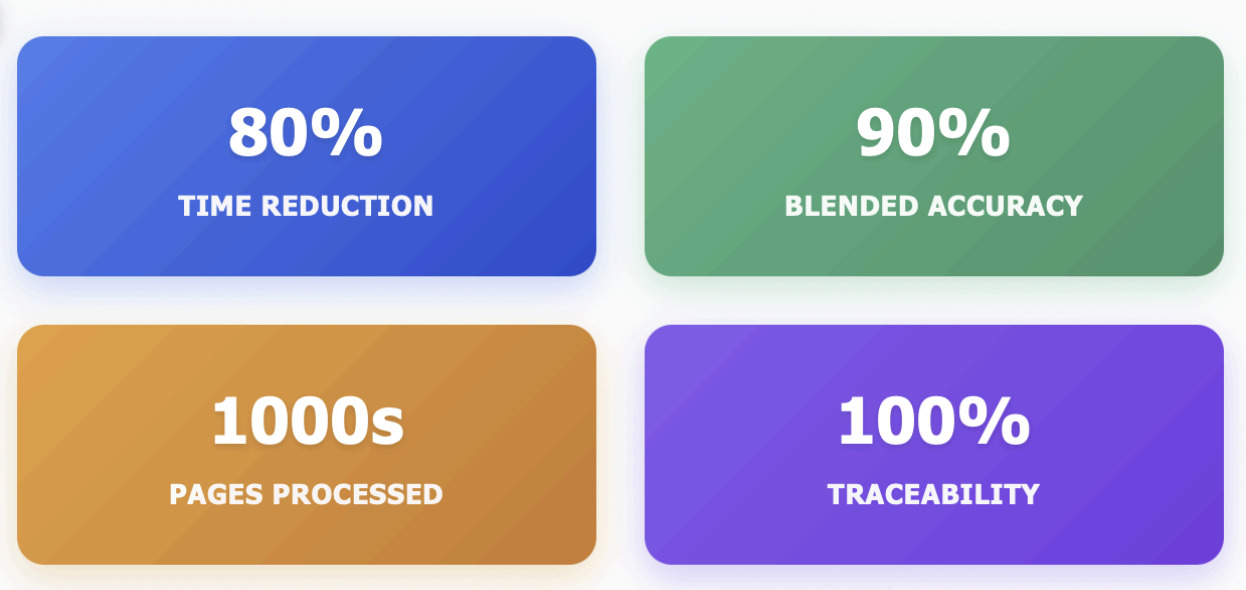The width and height of the screenshot is (1246, 590).
Task: Click the word PAGES
Action: pyautogui.click(x=216, y=494)
